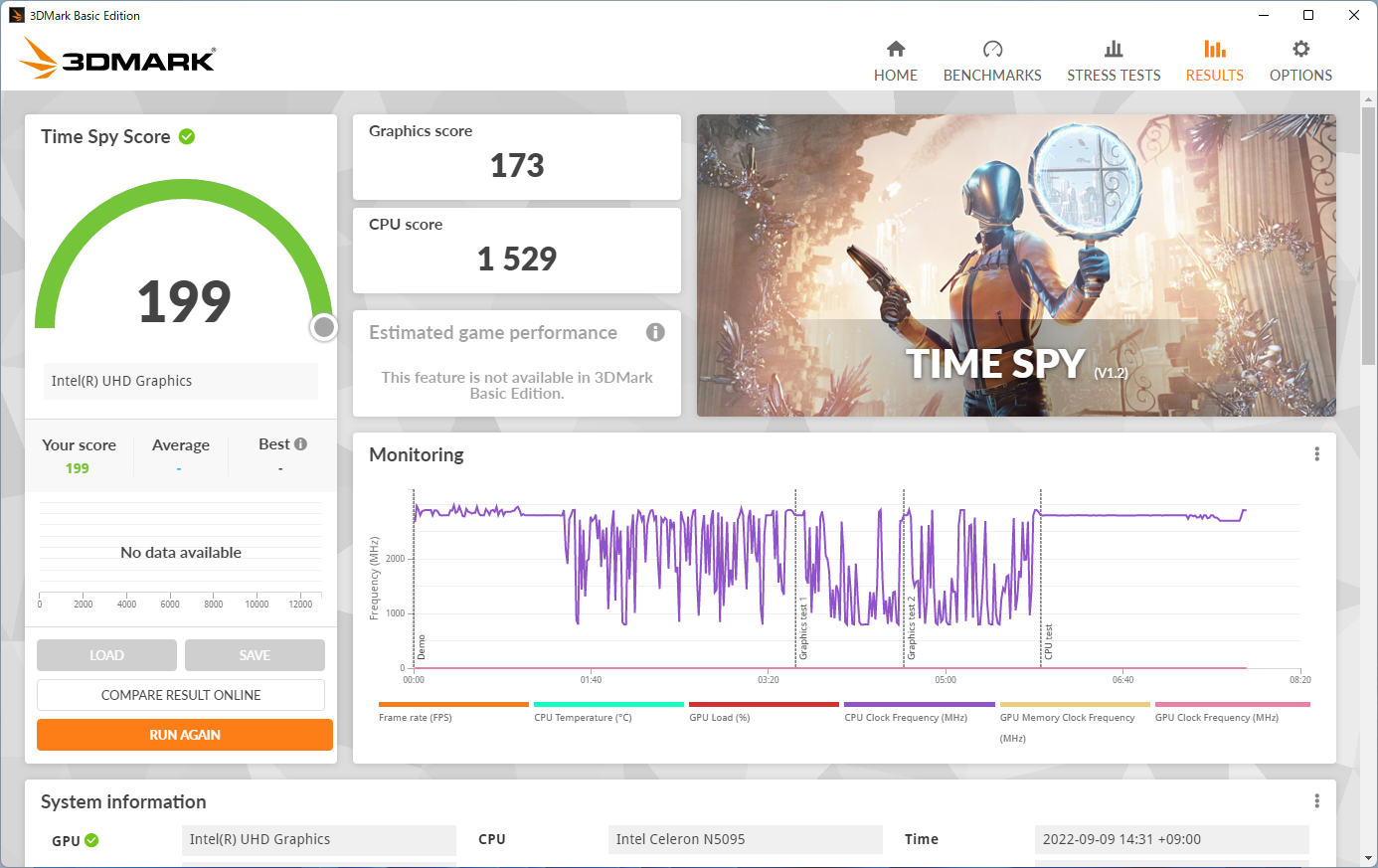The image size is (1378, 868).
Task: Click Monitoring panel heading
Action: pos(417,454)
